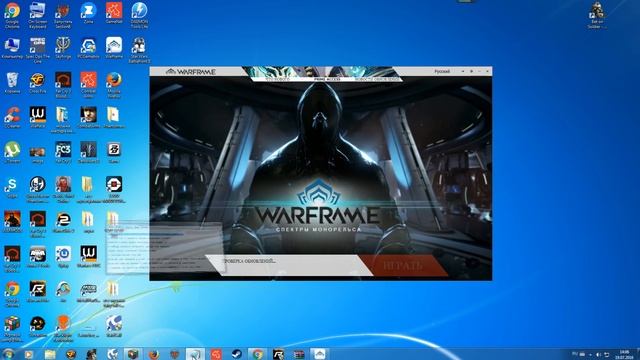Viewport: 640px width, 360px height.
Task: Open the Русский language dropdown in launcher
Action: [x=442, y=71]
